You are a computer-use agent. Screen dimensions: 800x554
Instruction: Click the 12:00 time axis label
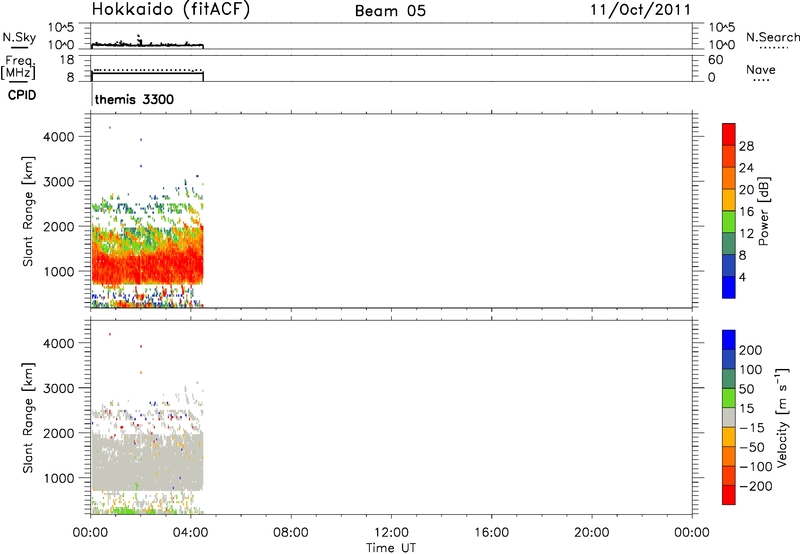point(391,533)
